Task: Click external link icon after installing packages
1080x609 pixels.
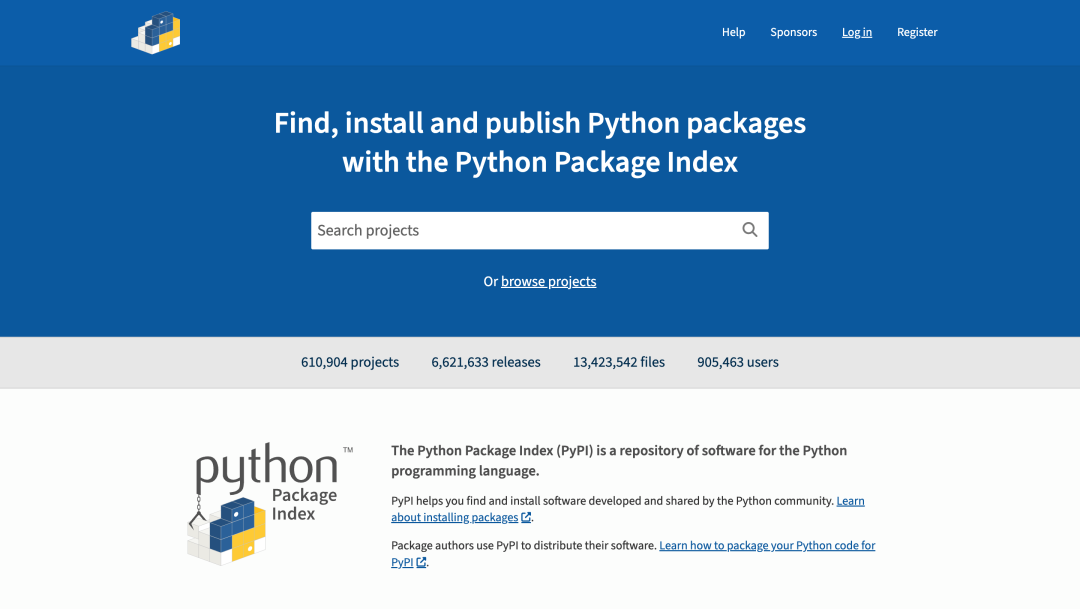Action: coord(526,517)
